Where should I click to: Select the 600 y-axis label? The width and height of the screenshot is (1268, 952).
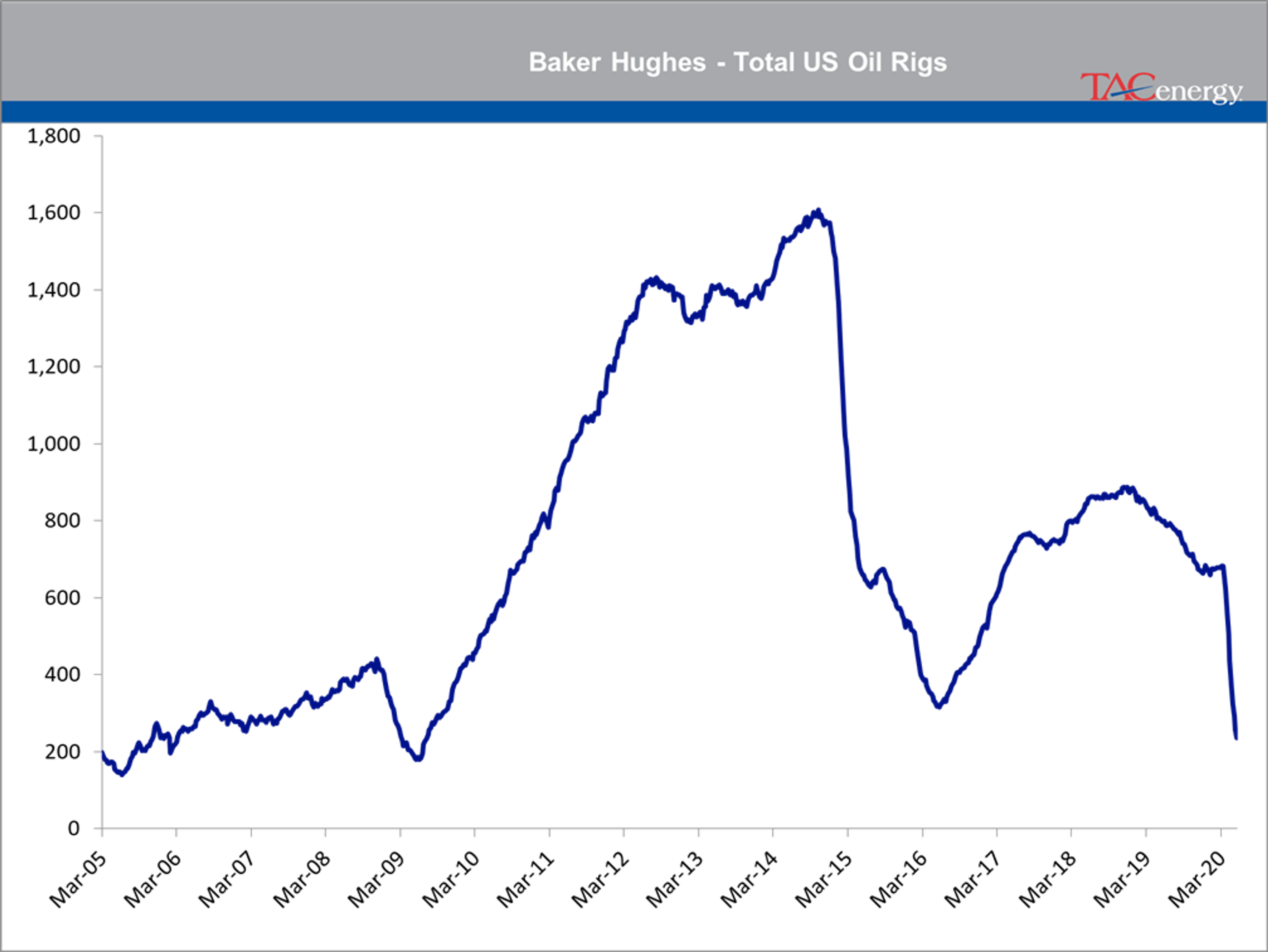pyautogui.click(x=62, y=598)
